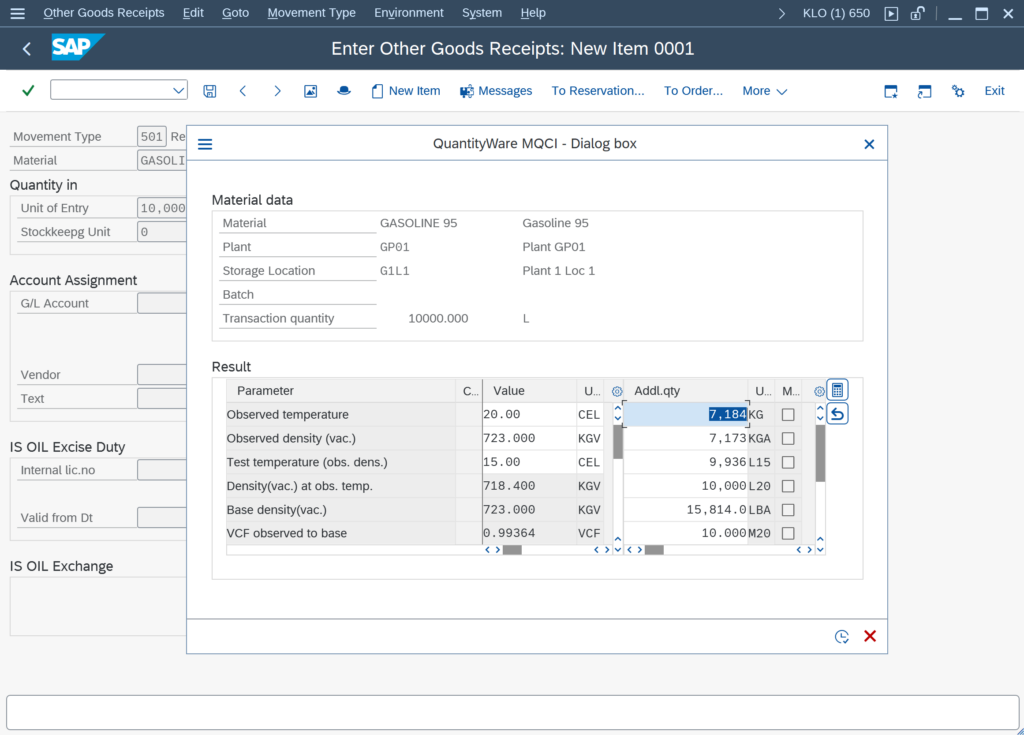Close the QuantityWare MQCI dialog box
Viewport: 1024px width, 735px height.
click(x=869, y=144)
